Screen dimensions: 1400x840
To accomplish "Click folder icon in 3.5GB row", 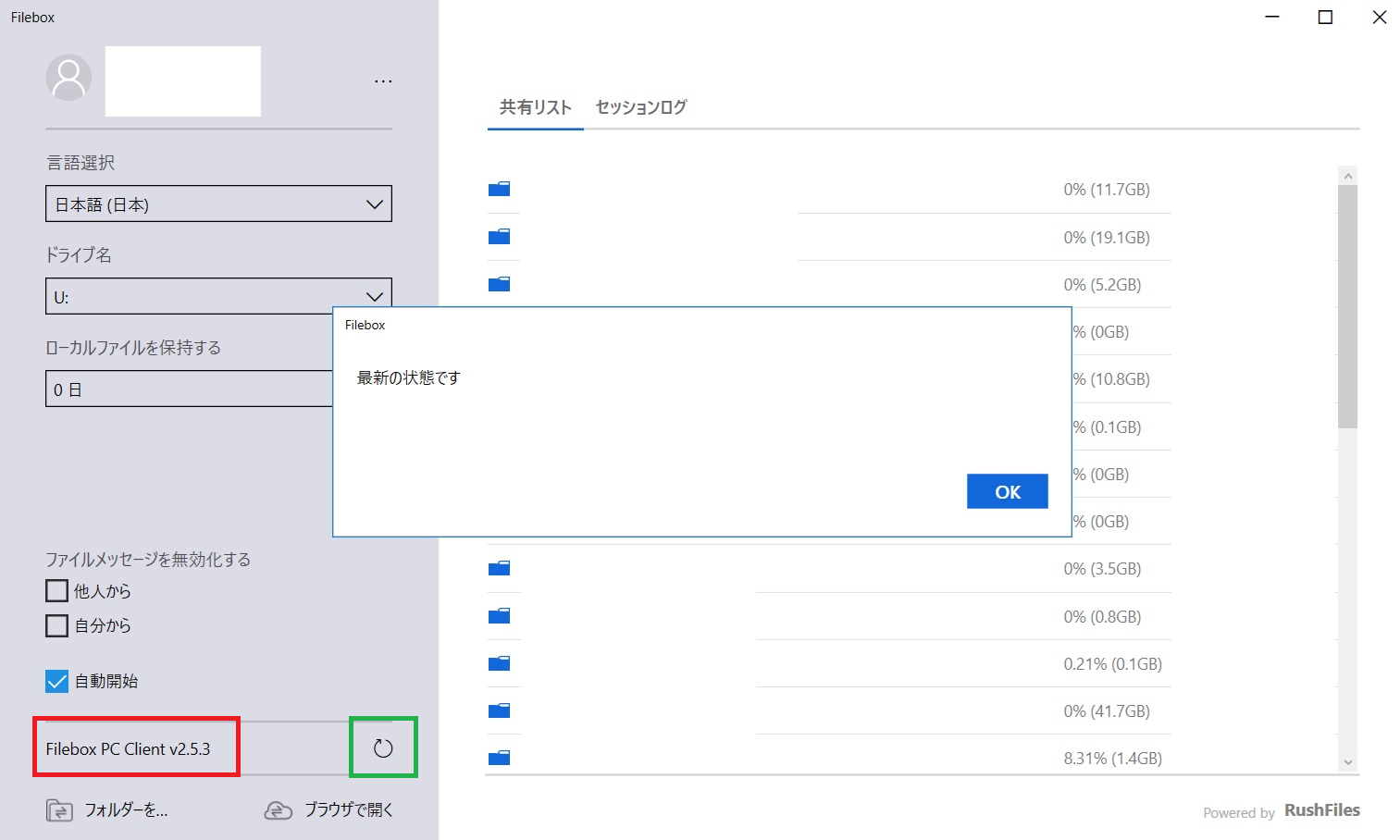I will [x=500, y=568].
